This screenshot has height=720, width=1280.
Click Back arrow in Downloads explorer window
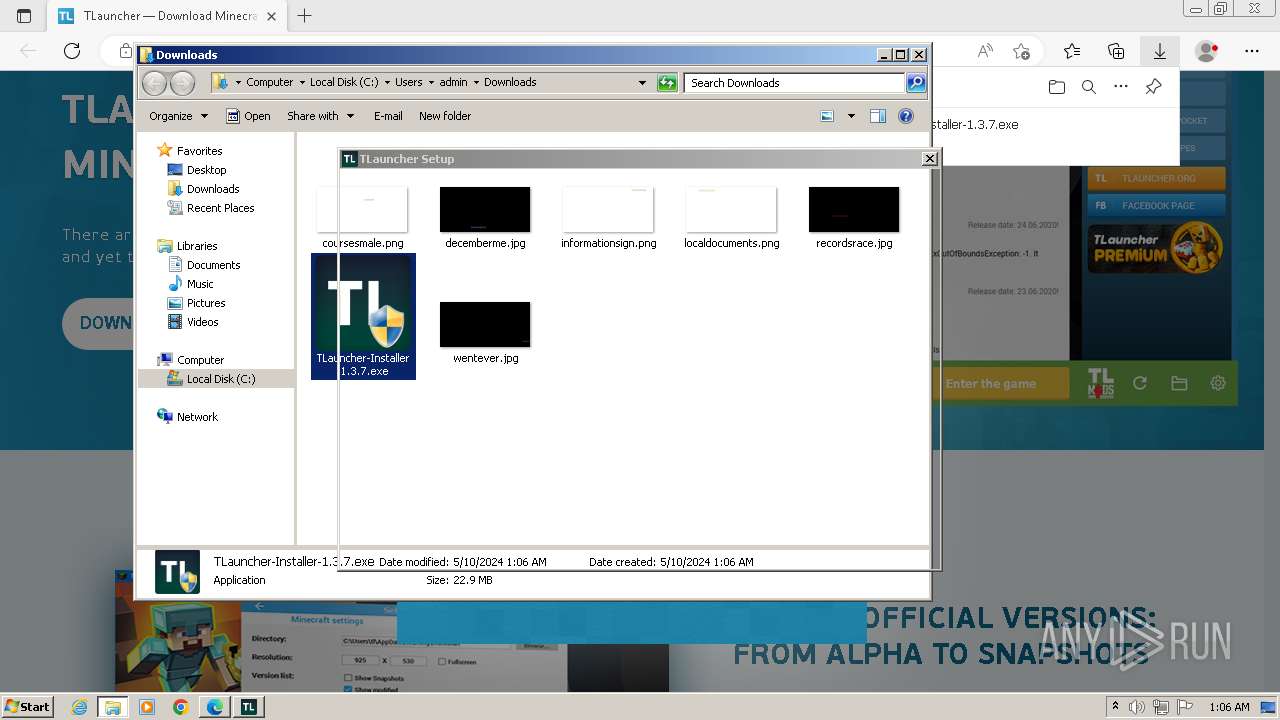pyautogui.click(x=154, y=83)
